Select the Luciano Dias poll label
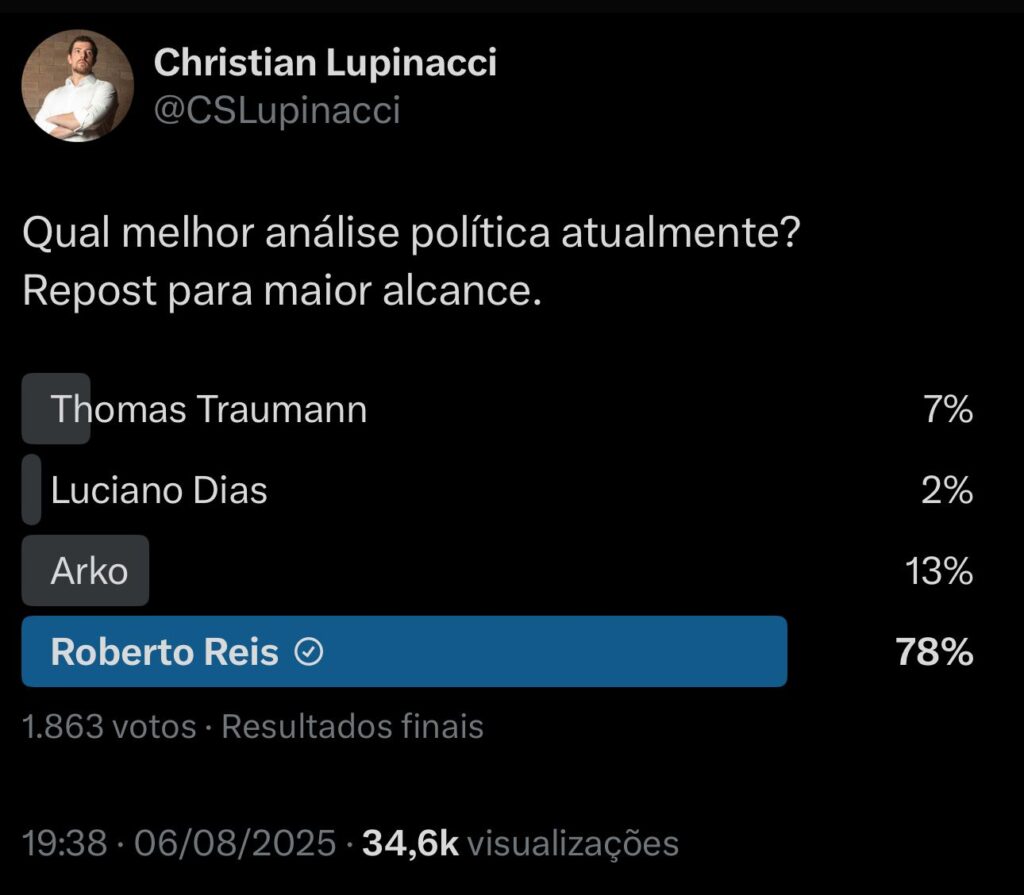The height and width of the screenshot is (895, 1024). [x=159, y=490]
